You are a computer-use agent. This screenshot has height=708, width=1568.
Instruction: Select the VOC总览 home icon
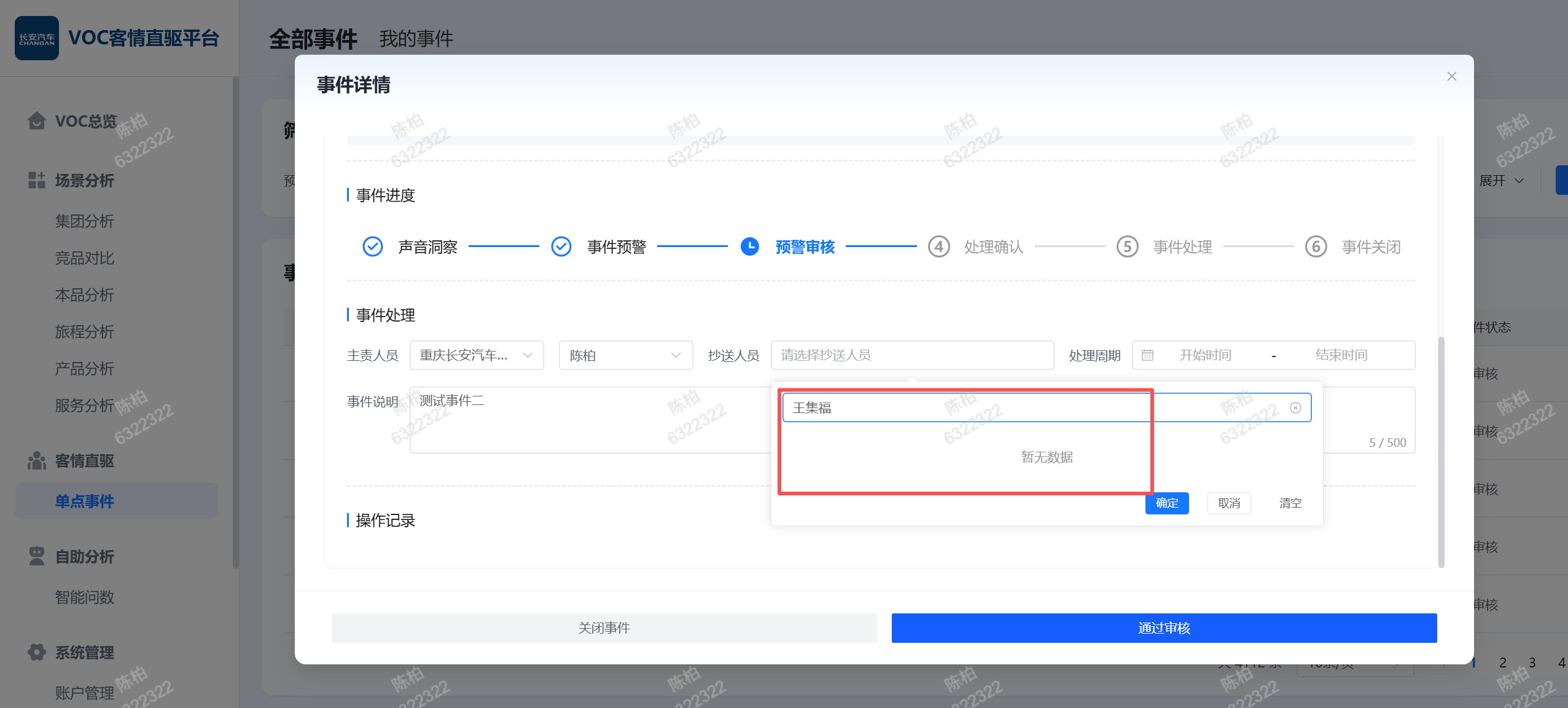[36, 120]
